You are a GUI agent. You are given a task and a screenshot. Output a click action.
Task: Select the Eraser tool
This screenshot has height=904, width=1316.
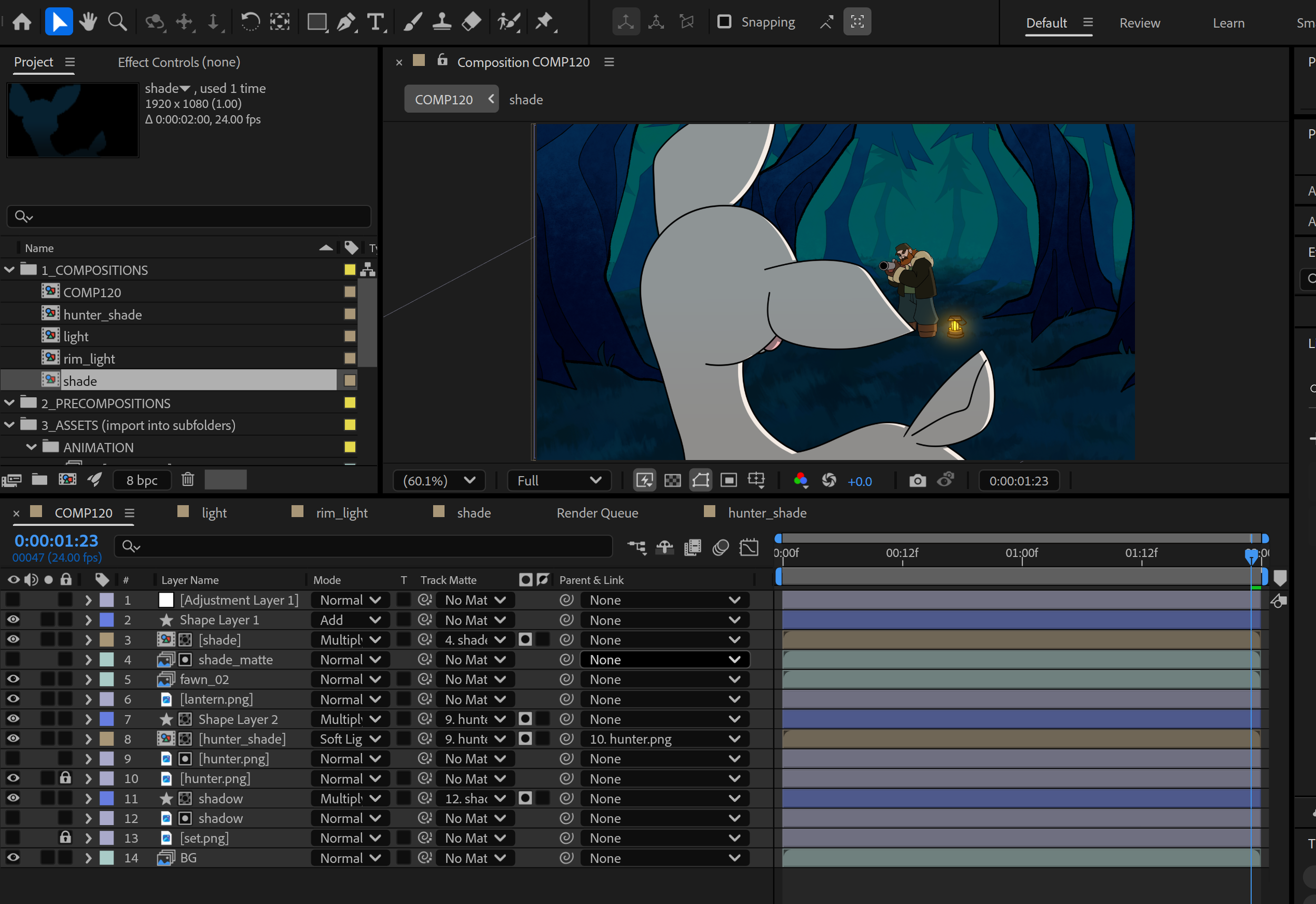click(471, 22)
